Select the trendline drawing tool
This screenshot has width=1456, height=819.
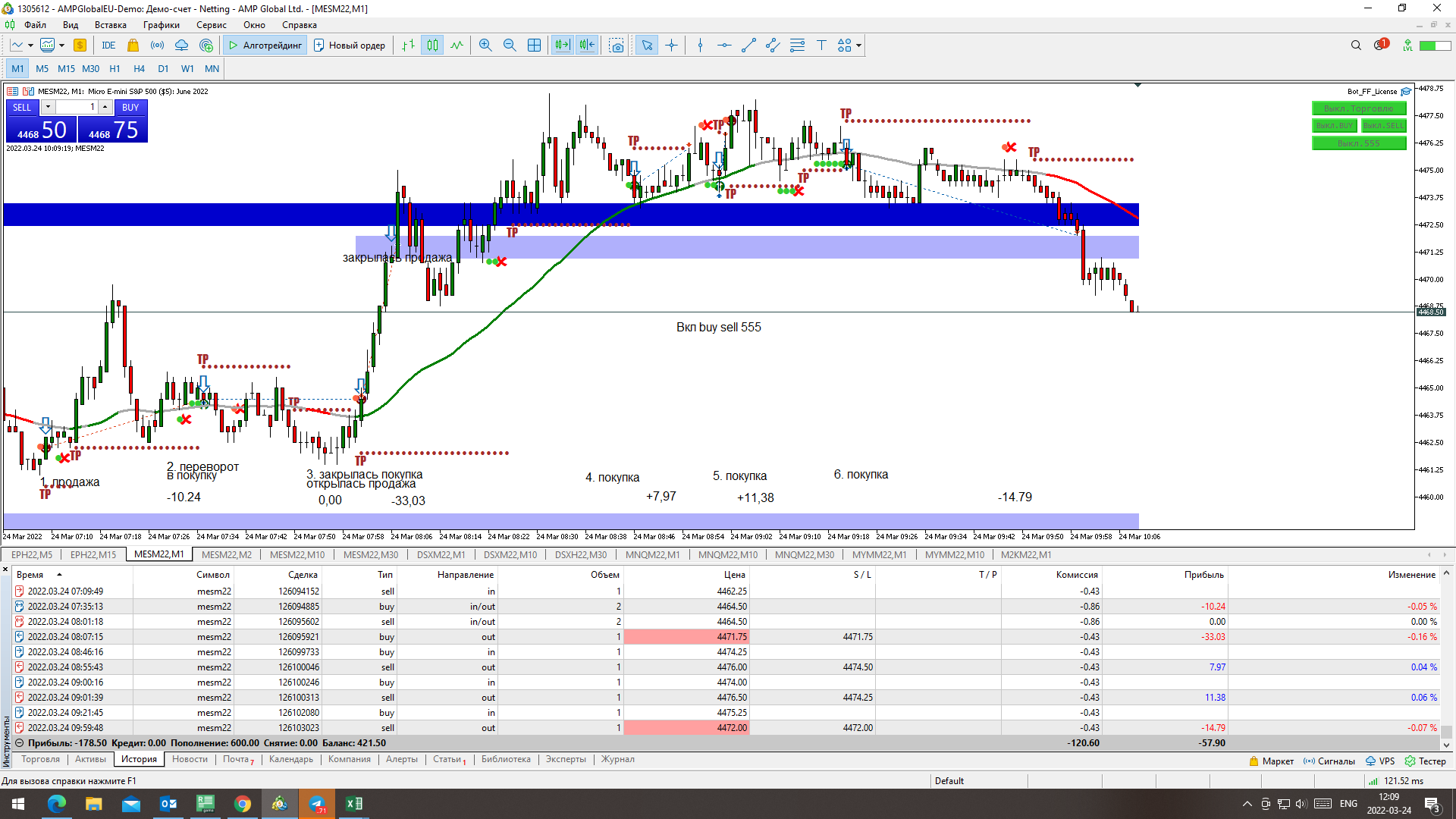pos(748,45)
